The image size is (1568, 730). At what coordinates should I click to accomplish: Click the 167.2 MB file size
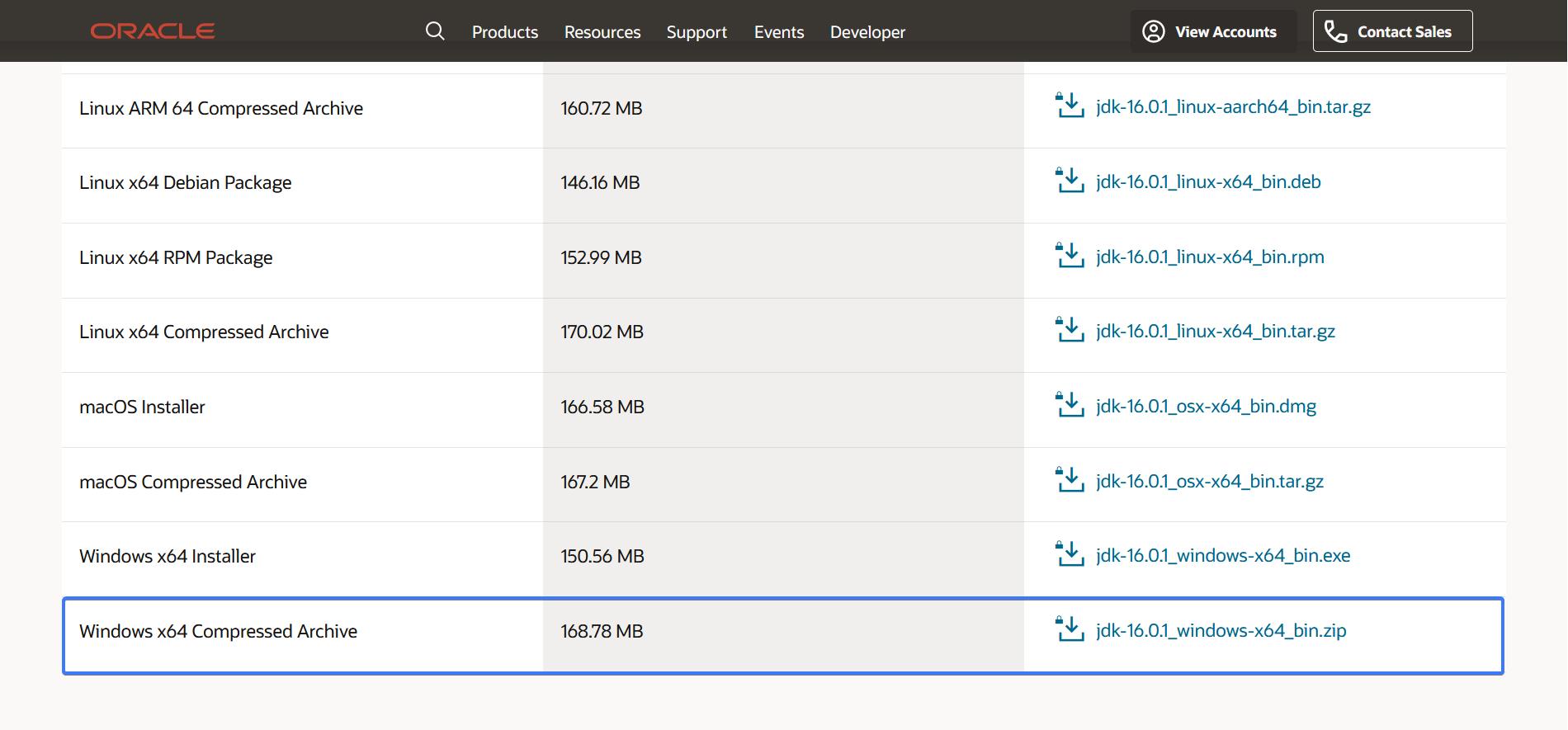coord(595,483)
